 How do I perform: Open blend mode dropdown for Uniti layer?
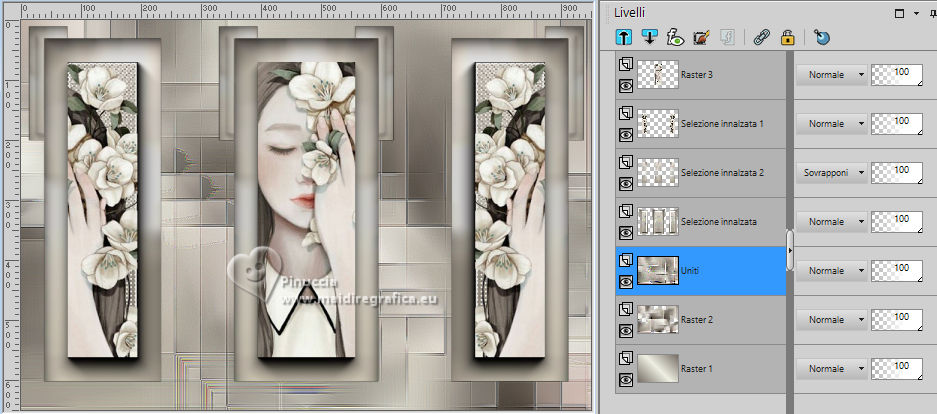click(x=831, y=271)
